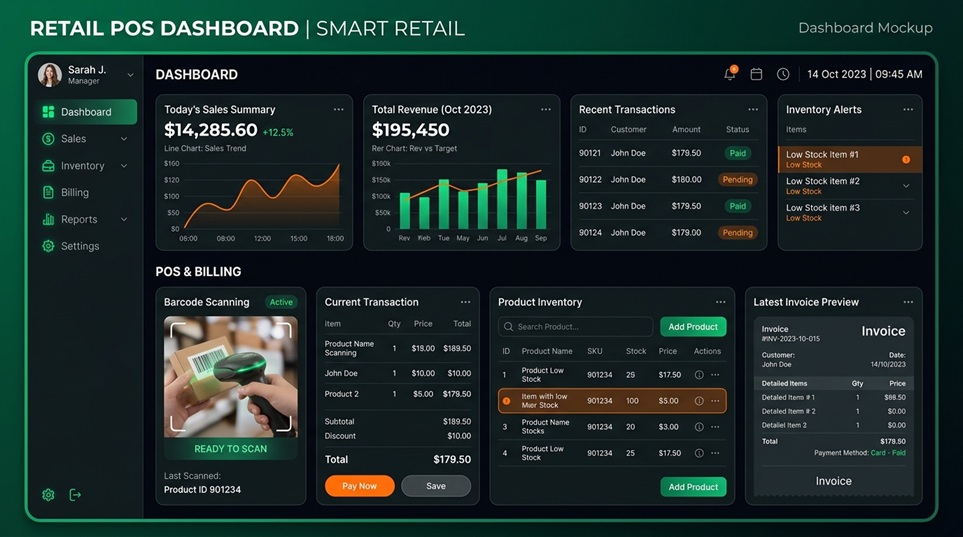Open Recent Transactions more options
963x537 pixels.
pos(753,109)
